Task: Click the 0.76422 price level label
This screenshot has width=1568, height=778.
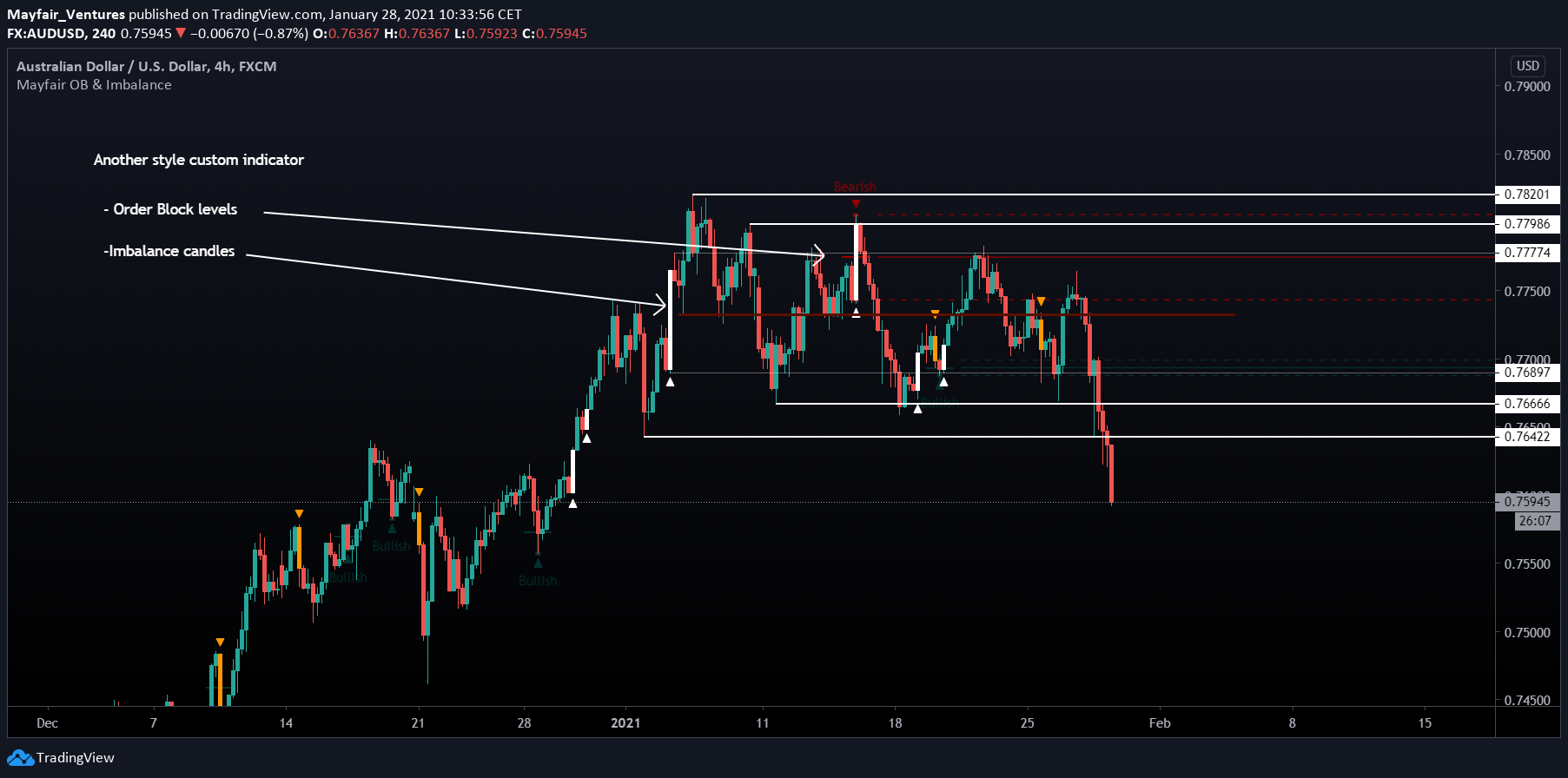Action: 1527,437
